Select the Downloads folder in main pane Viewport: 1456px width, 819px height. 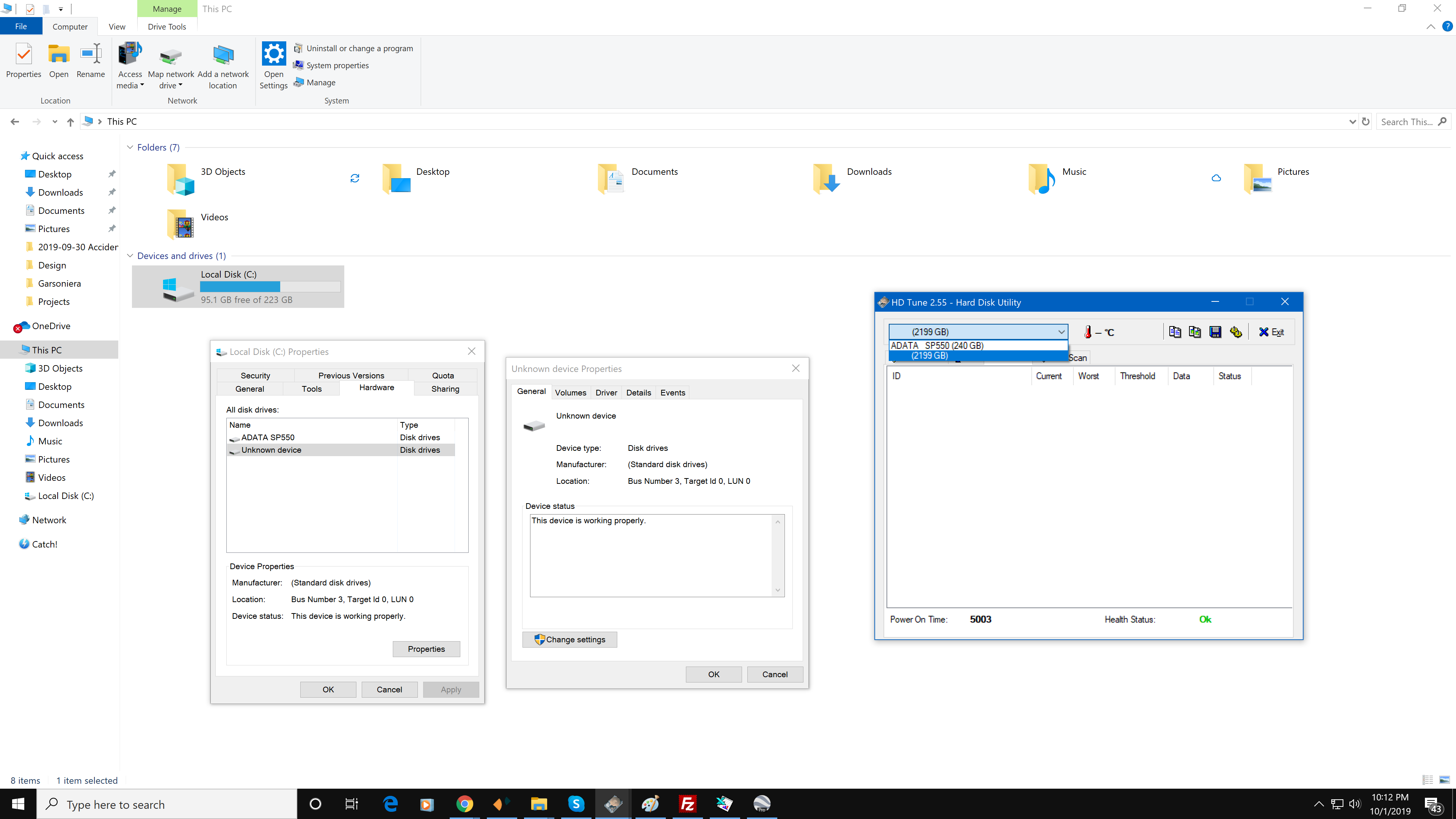[x=852, y=179]
